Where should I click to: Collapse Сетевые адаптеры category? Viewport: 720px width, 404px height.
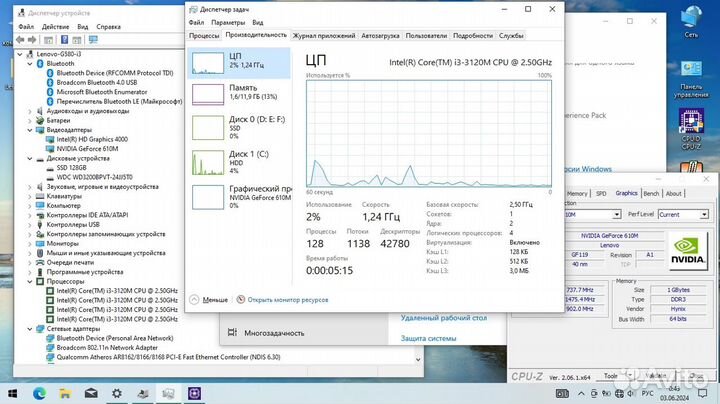tap(30, 329)
